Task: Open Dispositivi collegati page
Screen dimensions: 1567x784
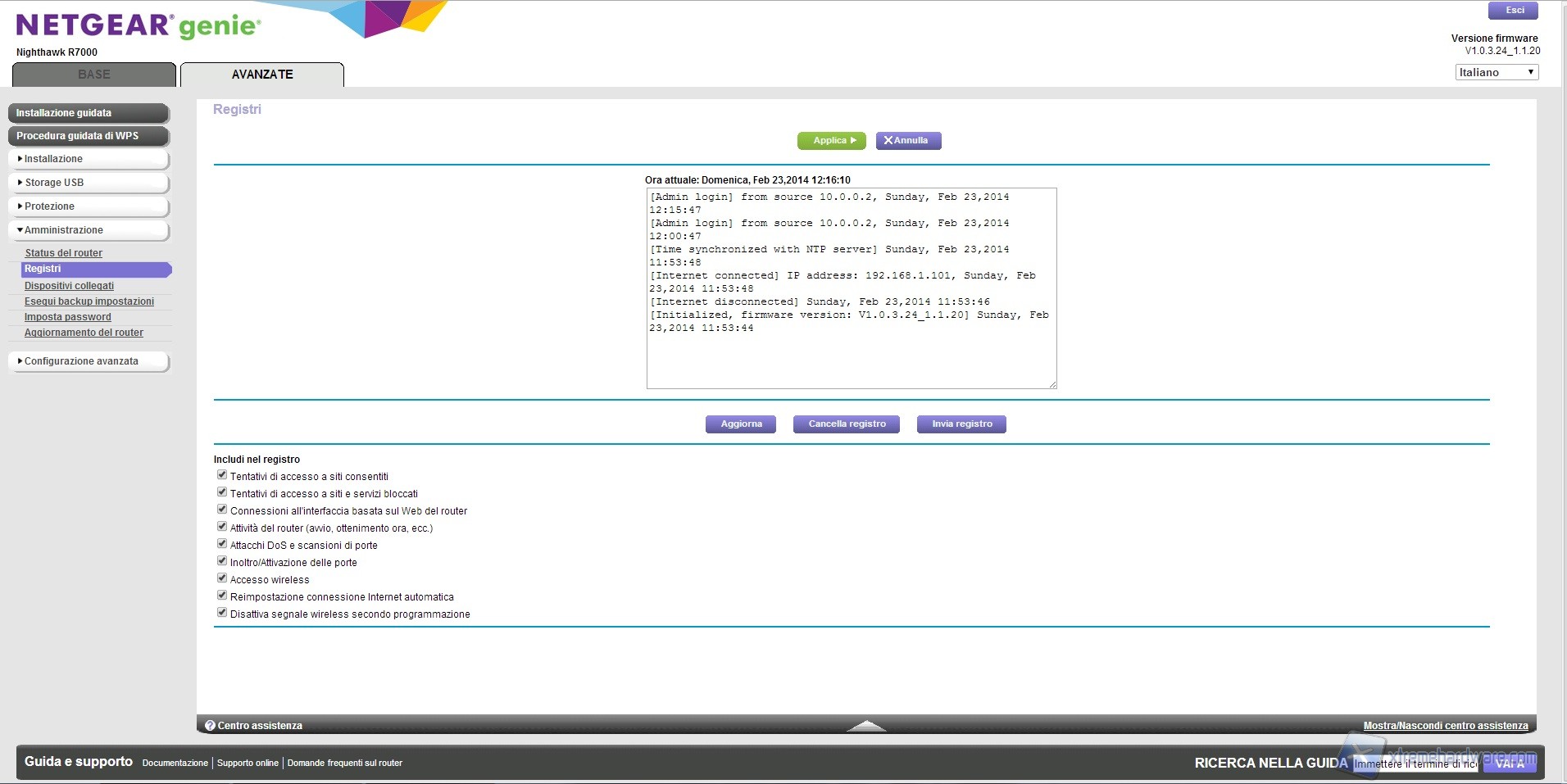Action: 69,286
